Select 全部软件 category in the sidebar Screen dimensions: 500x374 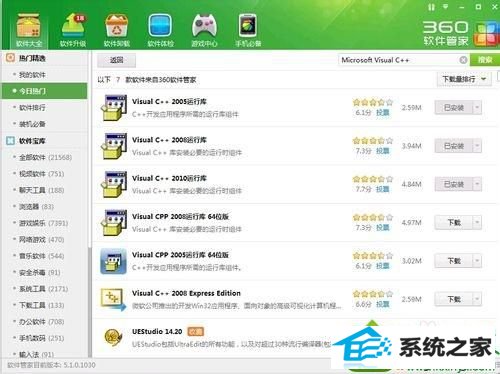pyautogui.click(x=45, y=157)
